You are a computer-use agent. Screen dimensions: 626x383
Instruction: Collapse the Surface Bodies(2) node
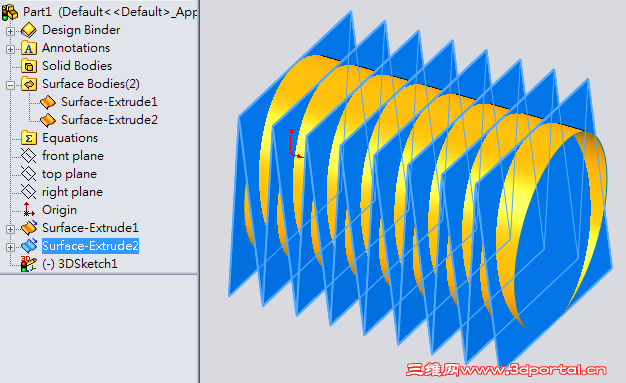(10, 85)
